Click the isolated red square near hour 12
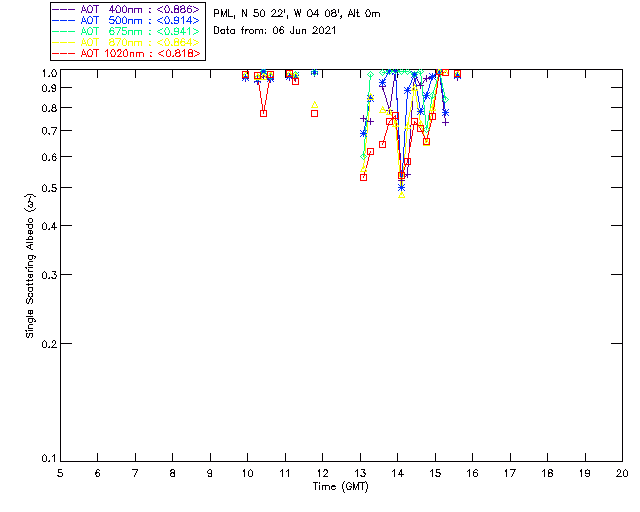Screen dimensions: 640x512 pos(314,114)
